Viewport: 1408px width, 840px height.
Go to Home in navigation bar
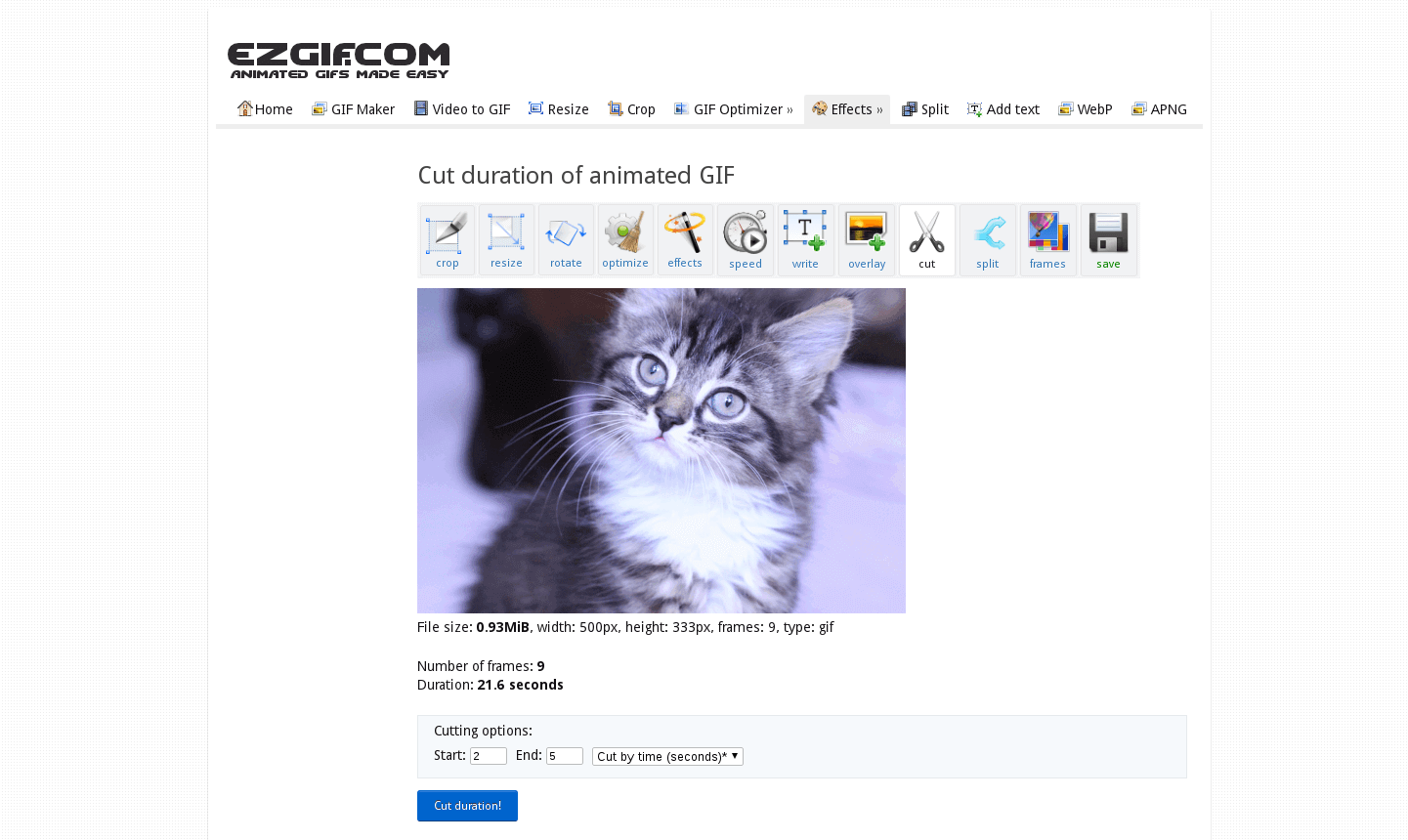pyautogui.click(x=265, y=109)
